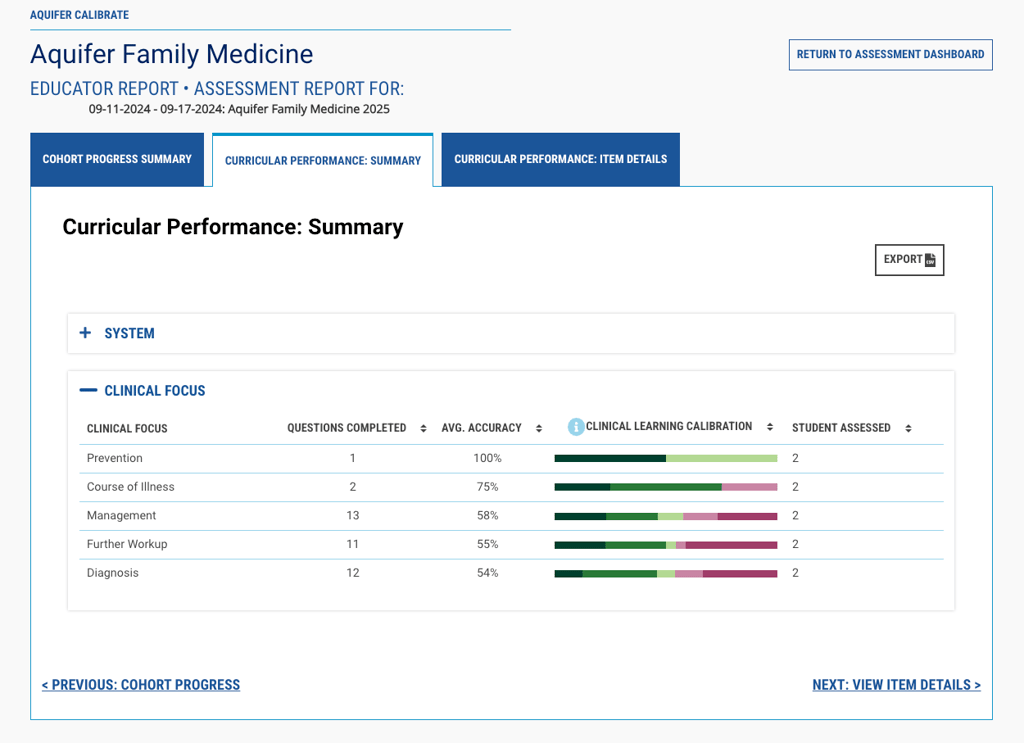Viewport: 1024px width, 743px height.
Task: Open the System accordion header
Action: coord(511,334)
